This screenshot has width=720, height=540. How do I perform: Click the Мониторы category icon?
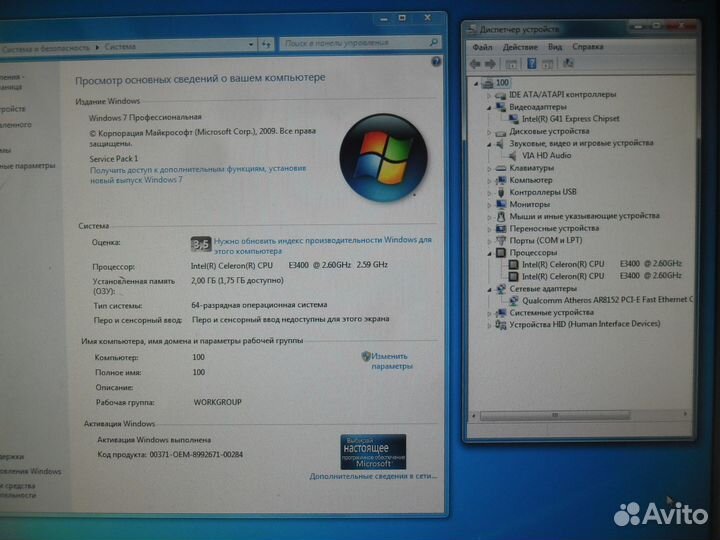coord(501,204)
